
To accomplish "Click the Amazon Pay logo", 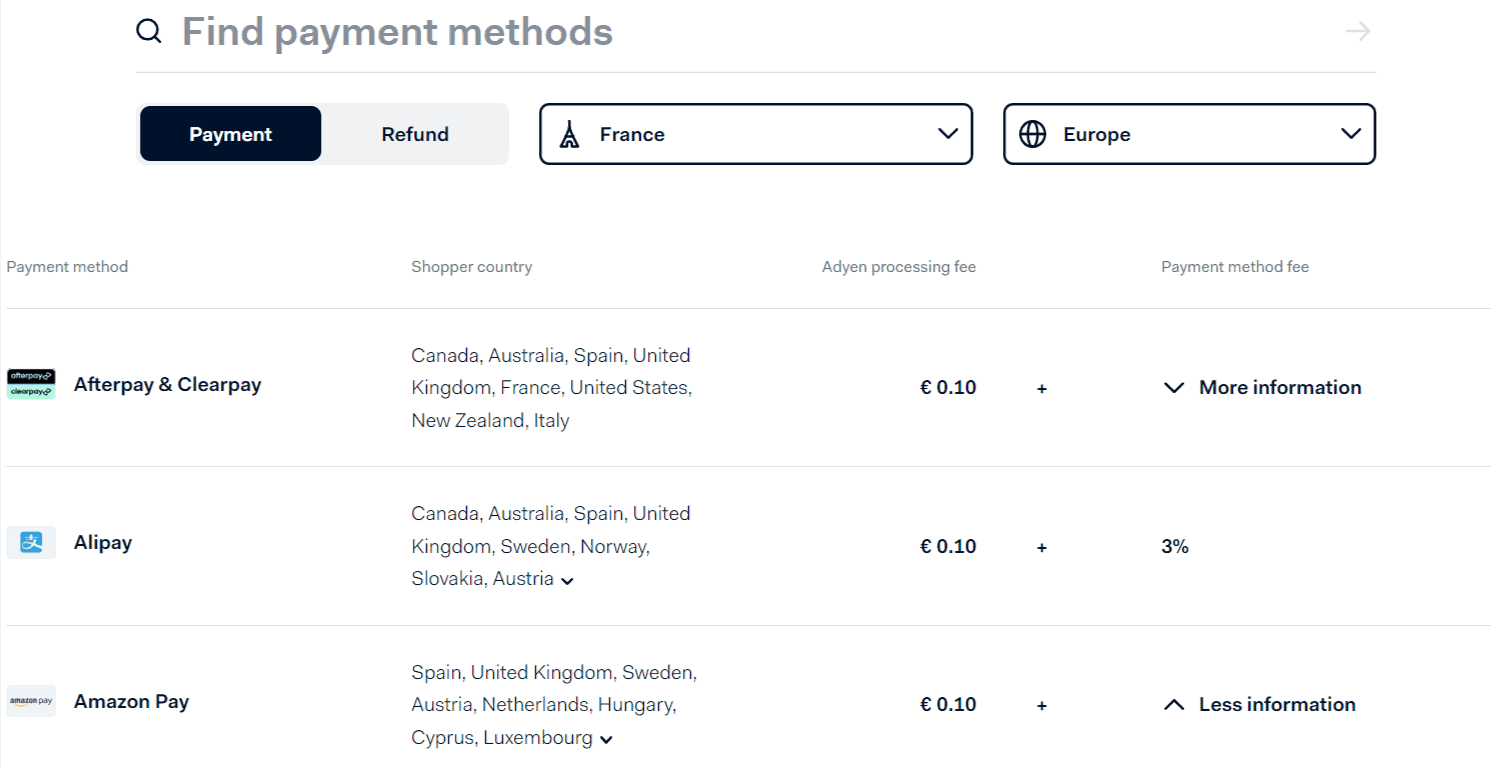I will pyautogui.click(x=31, y=701).
